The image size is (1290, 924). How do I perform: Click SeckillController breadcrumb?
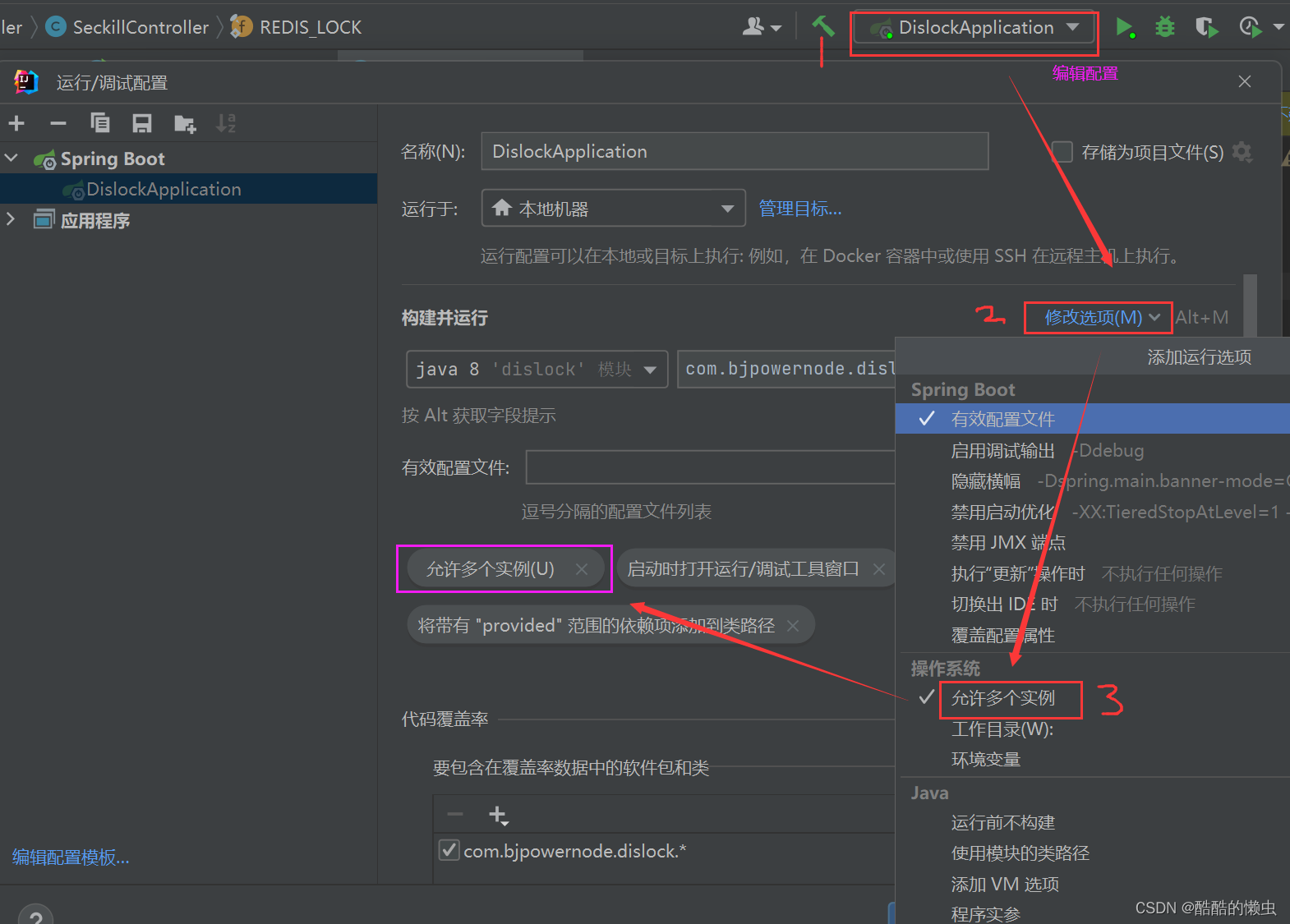tap(128, 27)
